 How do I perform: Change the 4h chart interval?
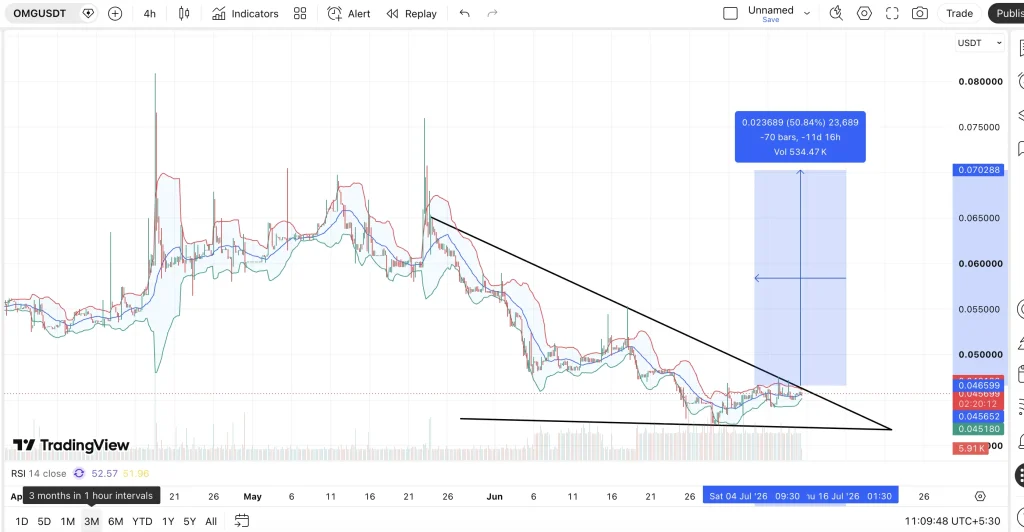pos(150,13)
